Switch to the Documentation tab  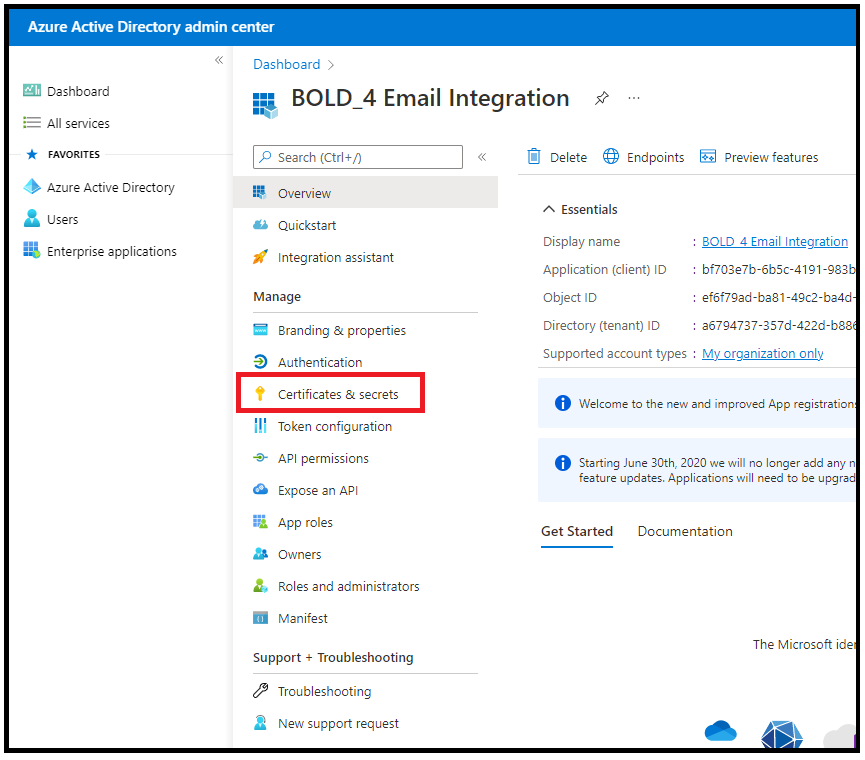685,532
